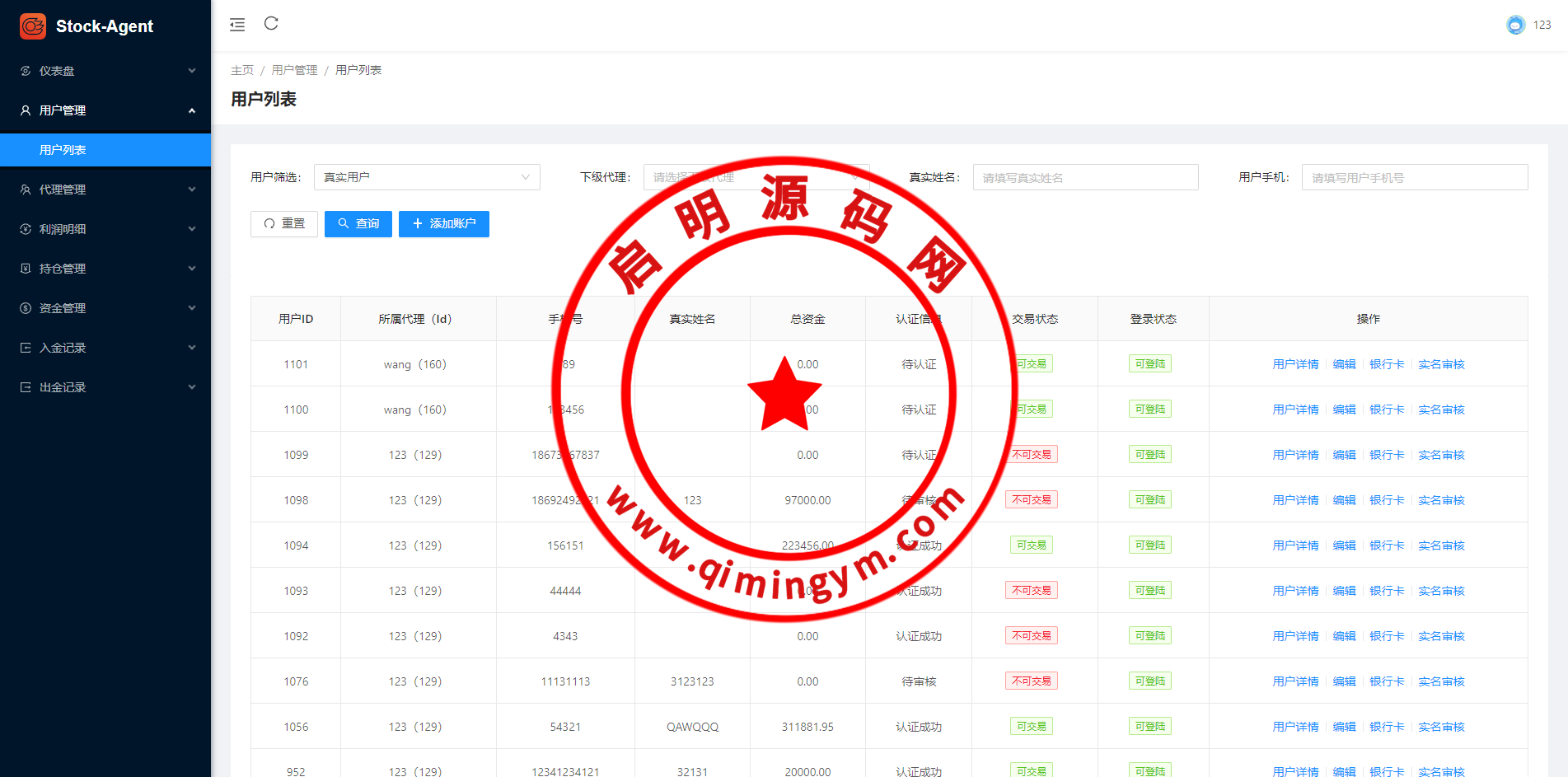Click the page refresh icon
Screen dimensions: 1568x777
tap(271, 24)
